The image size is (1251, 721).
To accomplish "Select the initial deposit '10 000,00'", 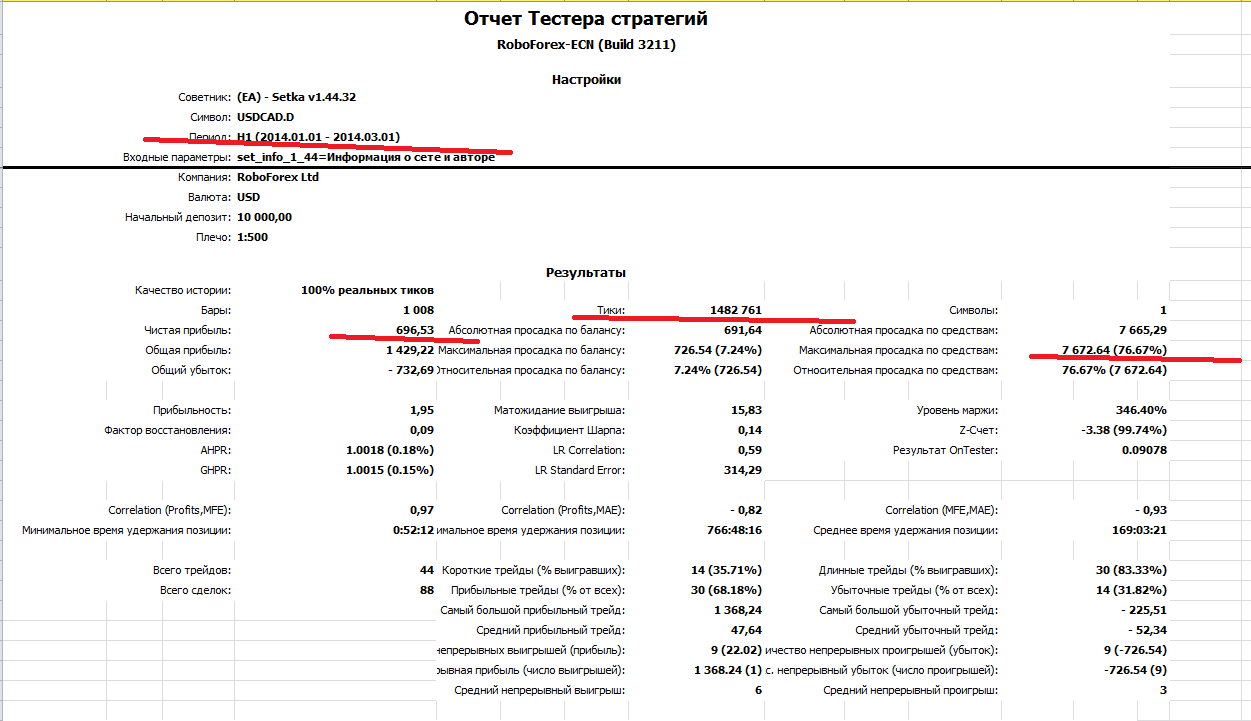I will 265,217.
